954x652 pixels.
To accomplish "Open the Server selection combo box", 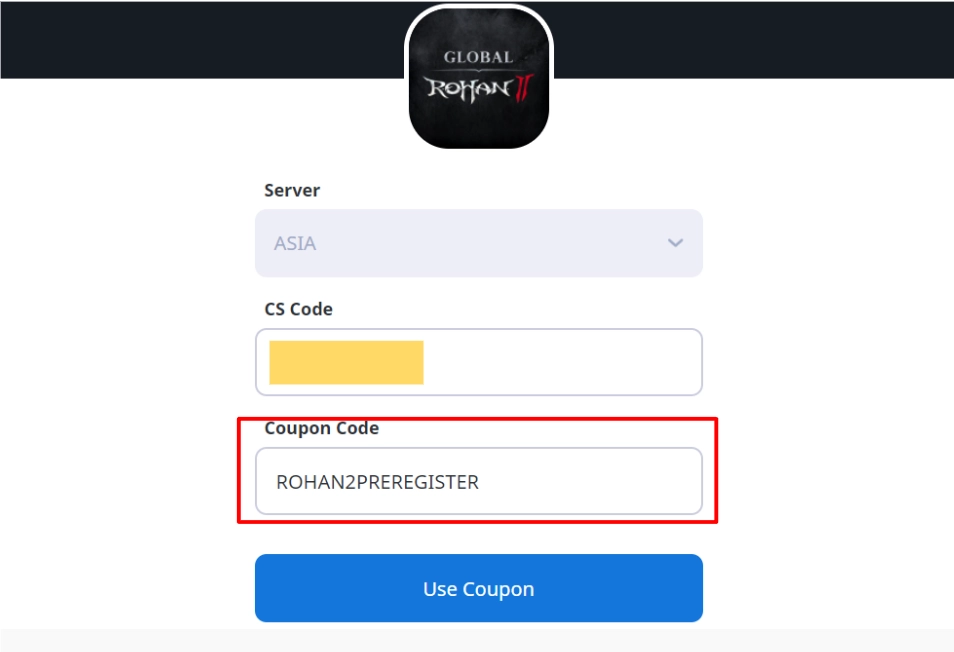I will 478,243.
